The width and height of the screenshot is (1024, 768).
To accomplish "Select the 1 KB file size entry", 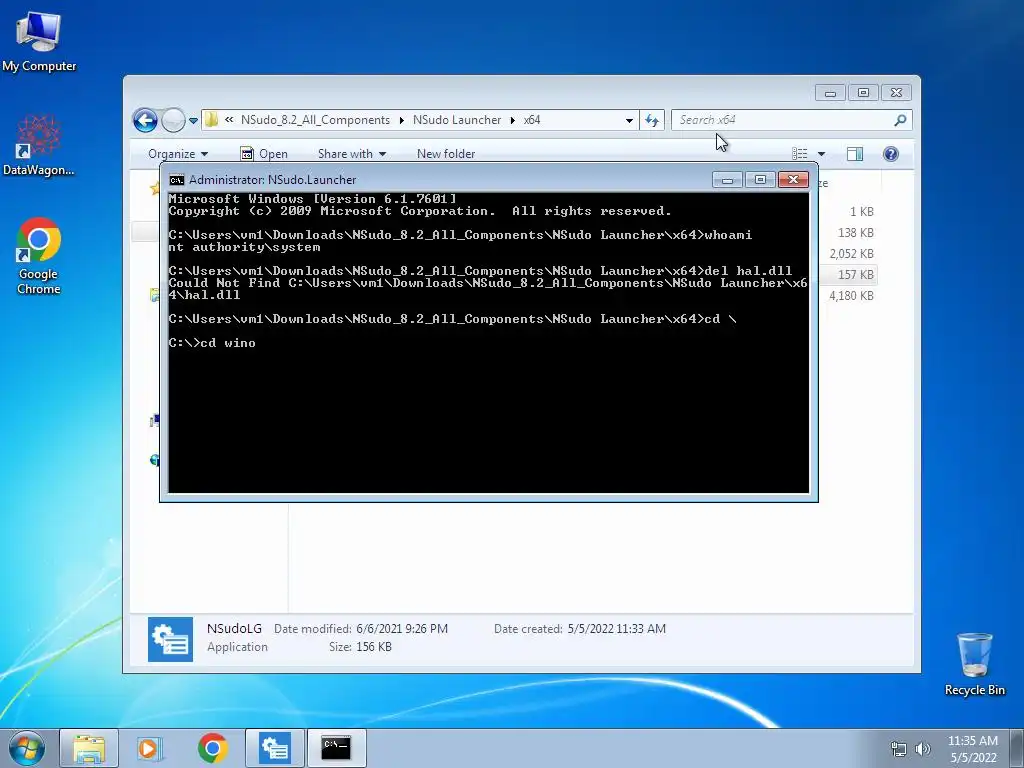I will coord(861,212).
